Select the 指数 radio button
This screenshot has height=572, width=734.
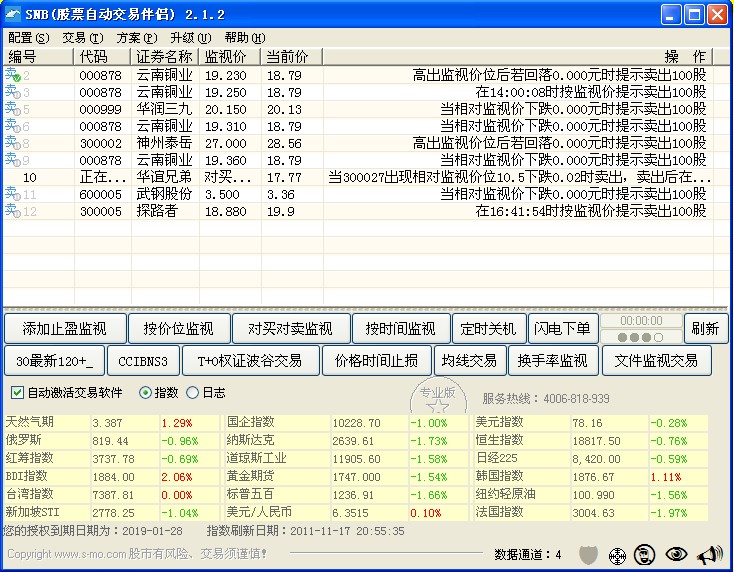pyautogui.click(x=145, y=393)
